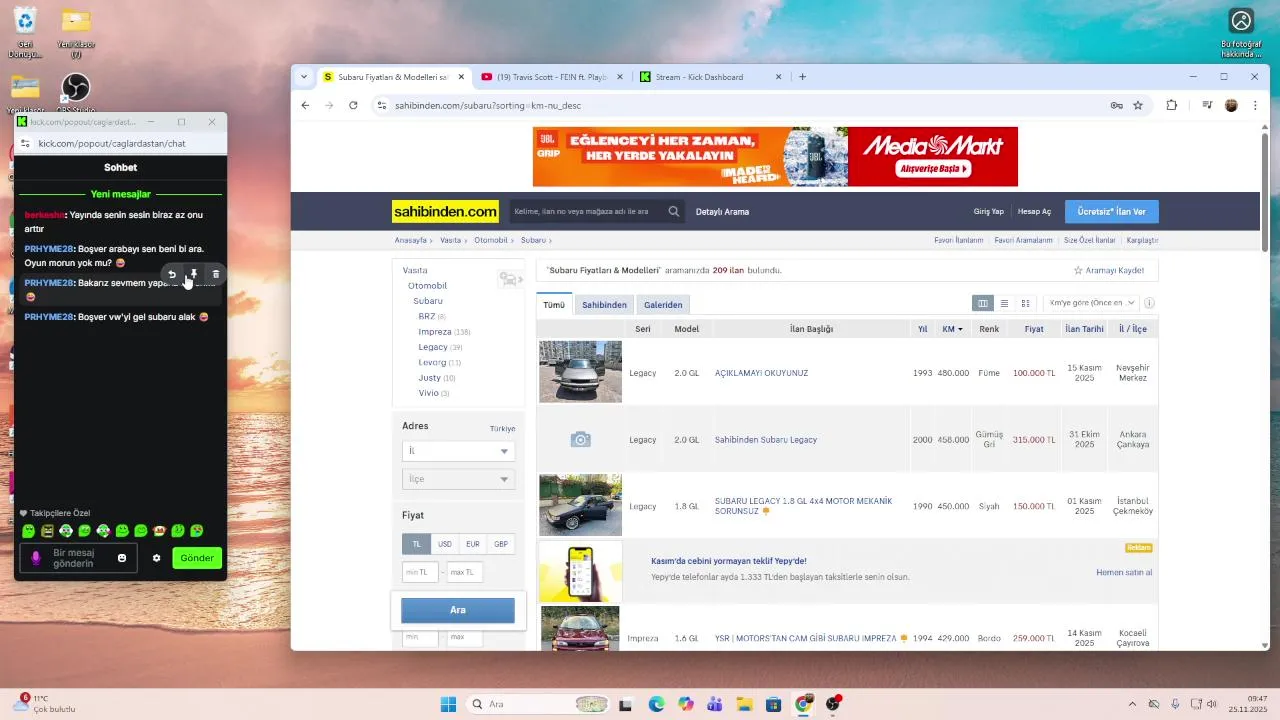
Task: Open Chrome profile avatar
Action: (1231, 105)
